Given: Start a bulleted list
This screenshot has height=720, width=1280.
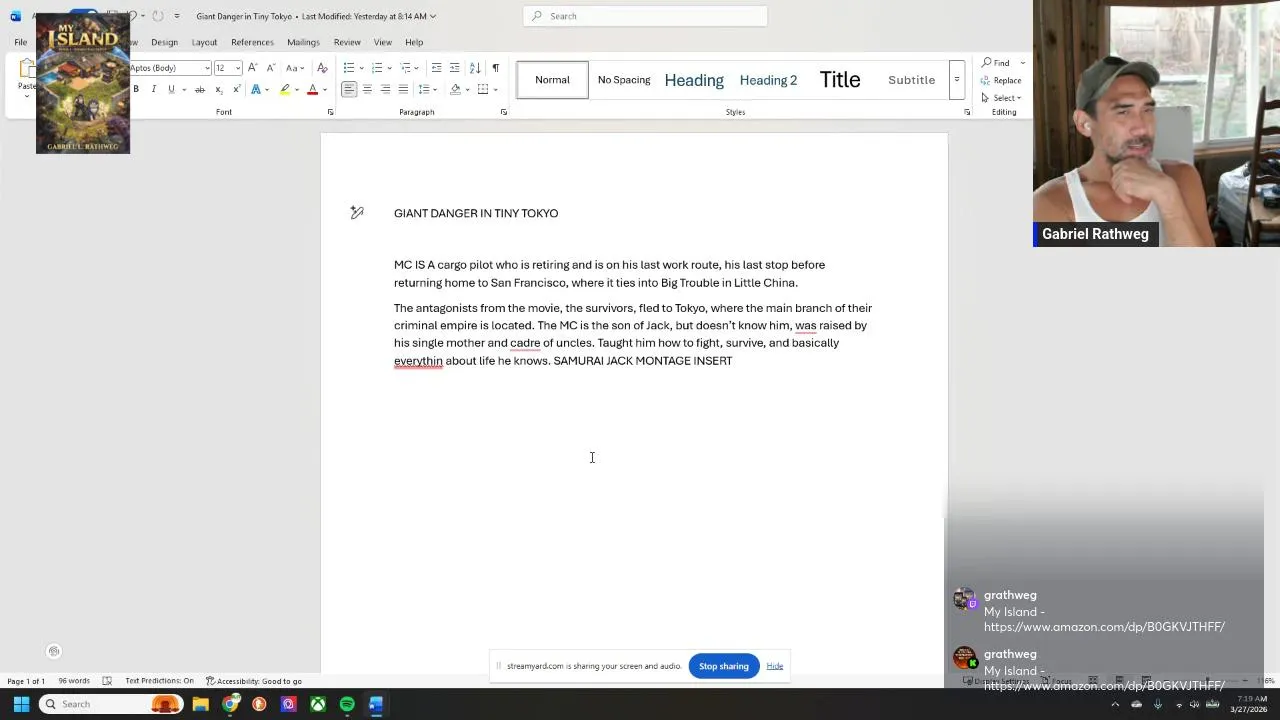Looking at the screenshot, I should (x=349, y=68).
